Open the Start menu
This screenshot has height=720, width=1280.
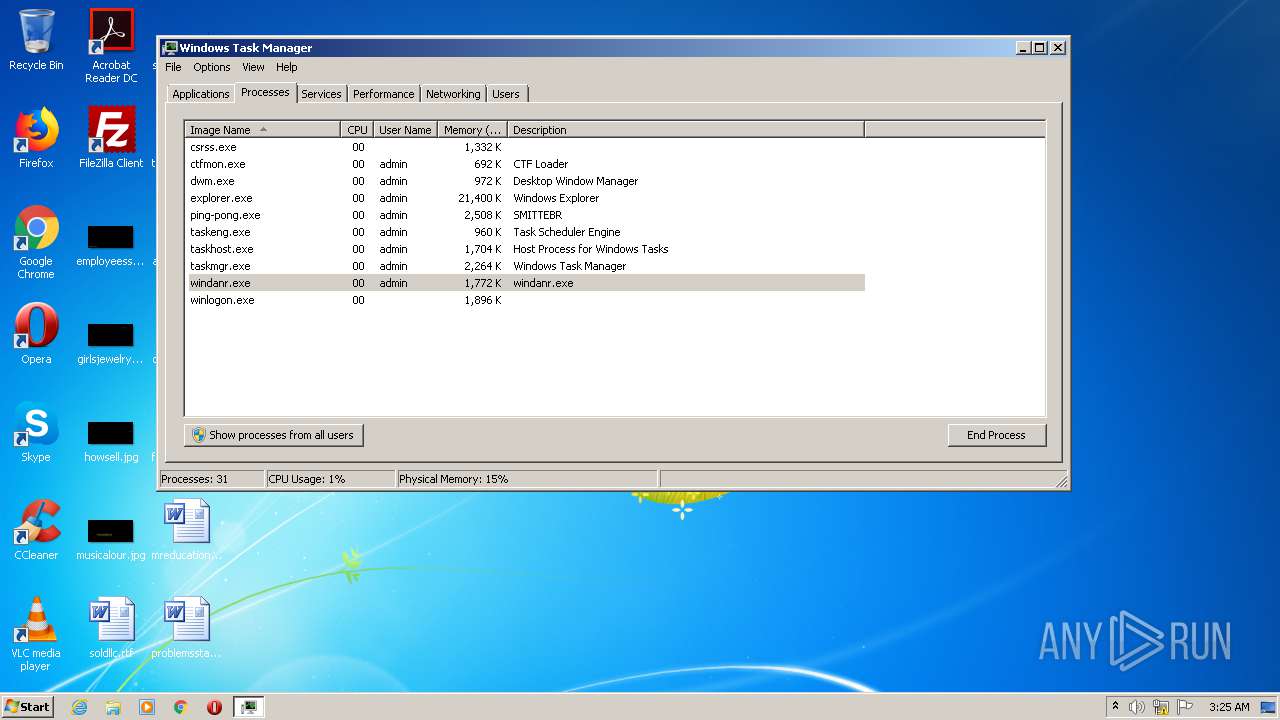click(x=27, y=706)
